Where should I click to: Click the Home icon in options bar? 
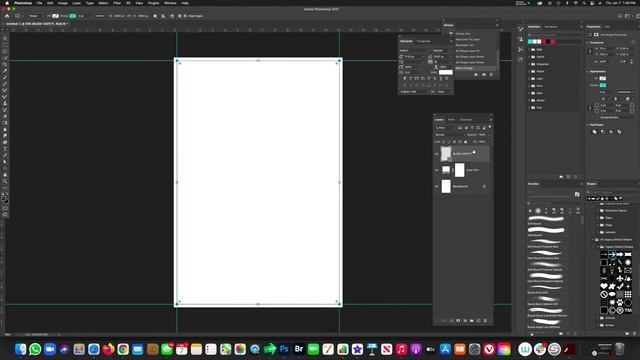tap(7, 16)
